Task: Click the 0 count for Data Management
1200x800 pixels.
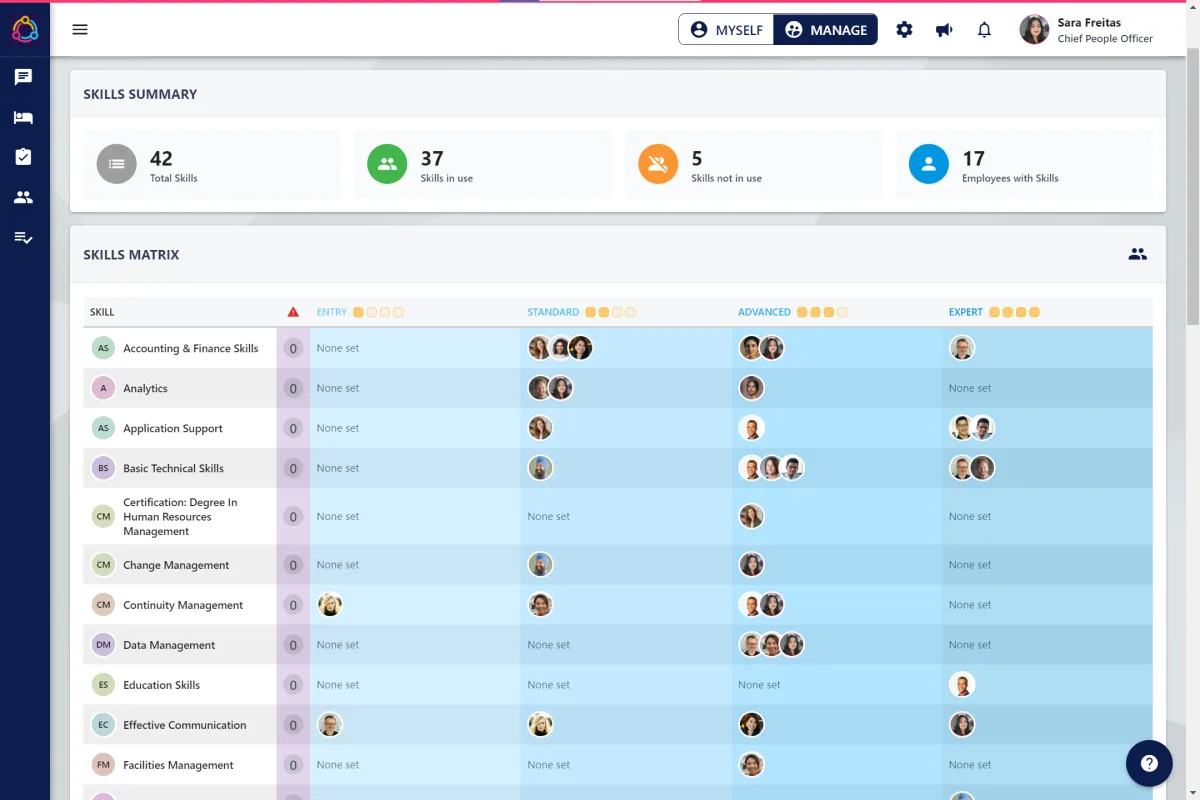Action: click(293, 645)
